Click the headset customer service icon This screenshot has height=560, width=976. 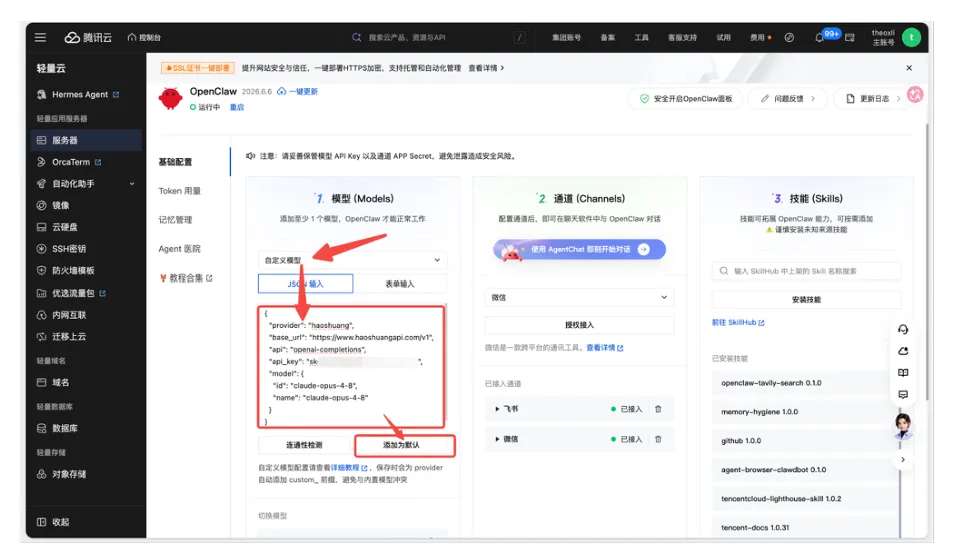903,329
